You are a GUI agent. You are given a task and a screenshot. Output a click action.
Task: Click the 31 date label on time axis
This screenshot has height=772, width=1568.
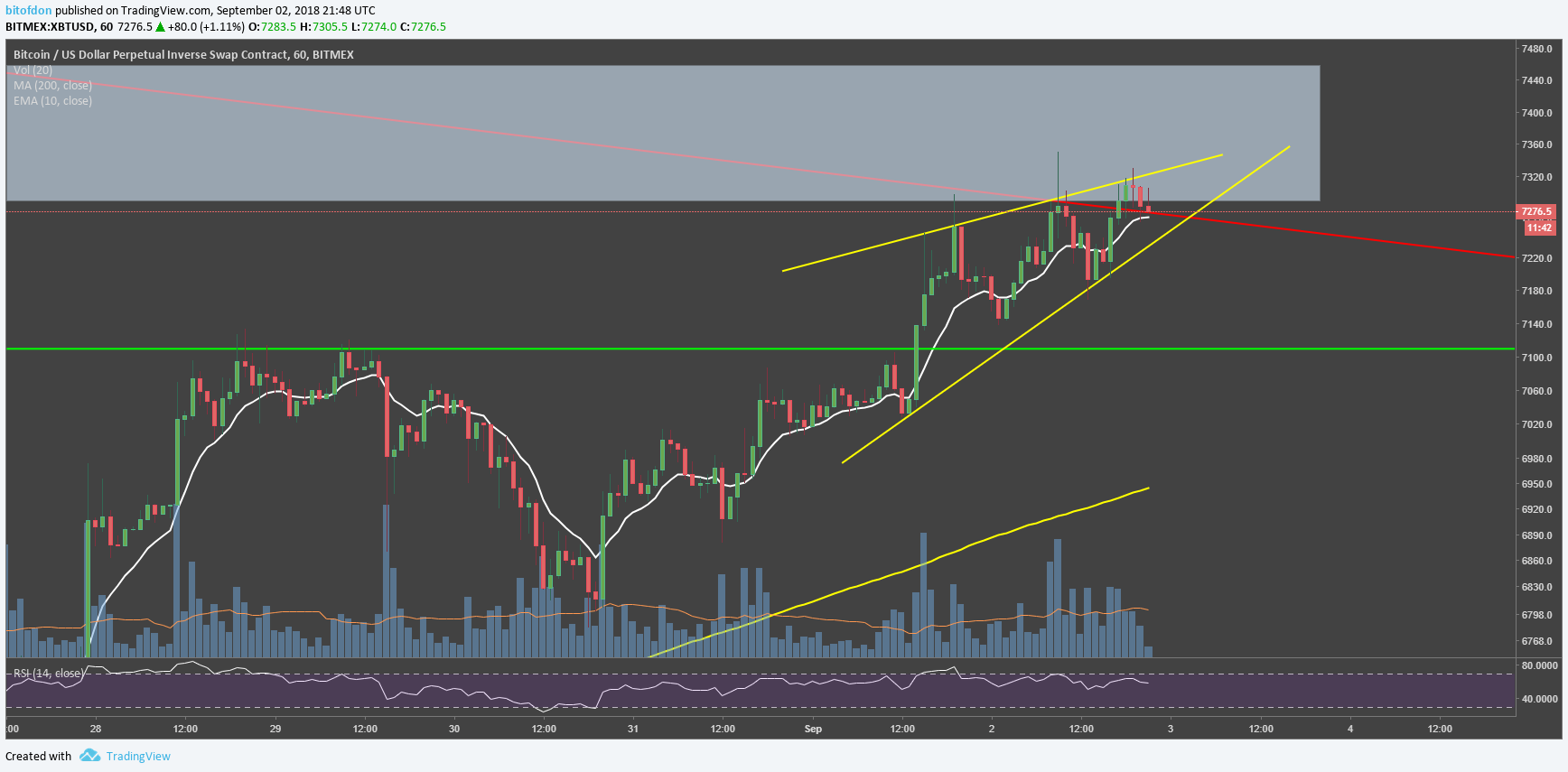[x=633, y=729]
